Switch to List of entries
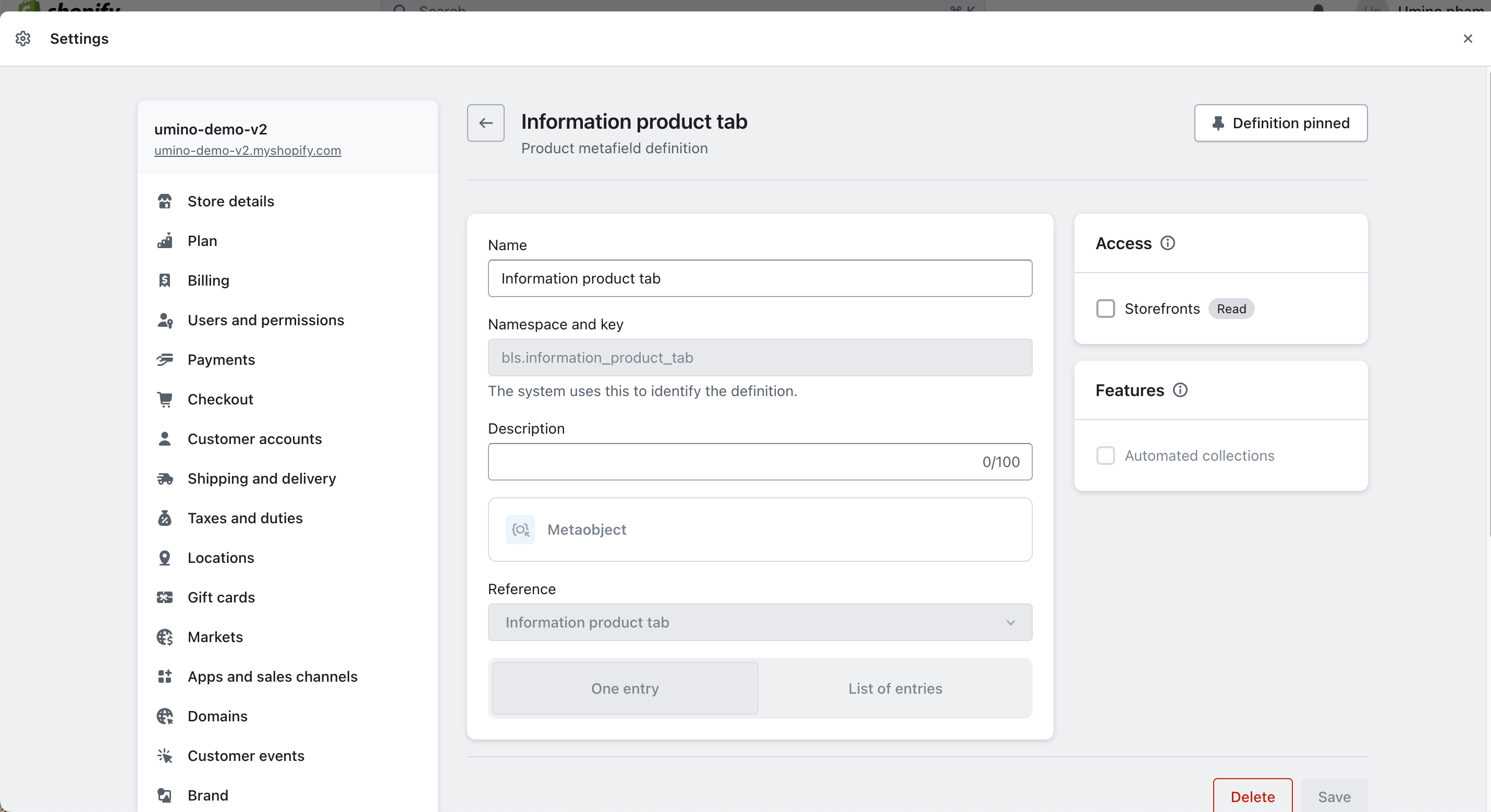This screenshot has width=1491, height=812. [x=895, y=688]
